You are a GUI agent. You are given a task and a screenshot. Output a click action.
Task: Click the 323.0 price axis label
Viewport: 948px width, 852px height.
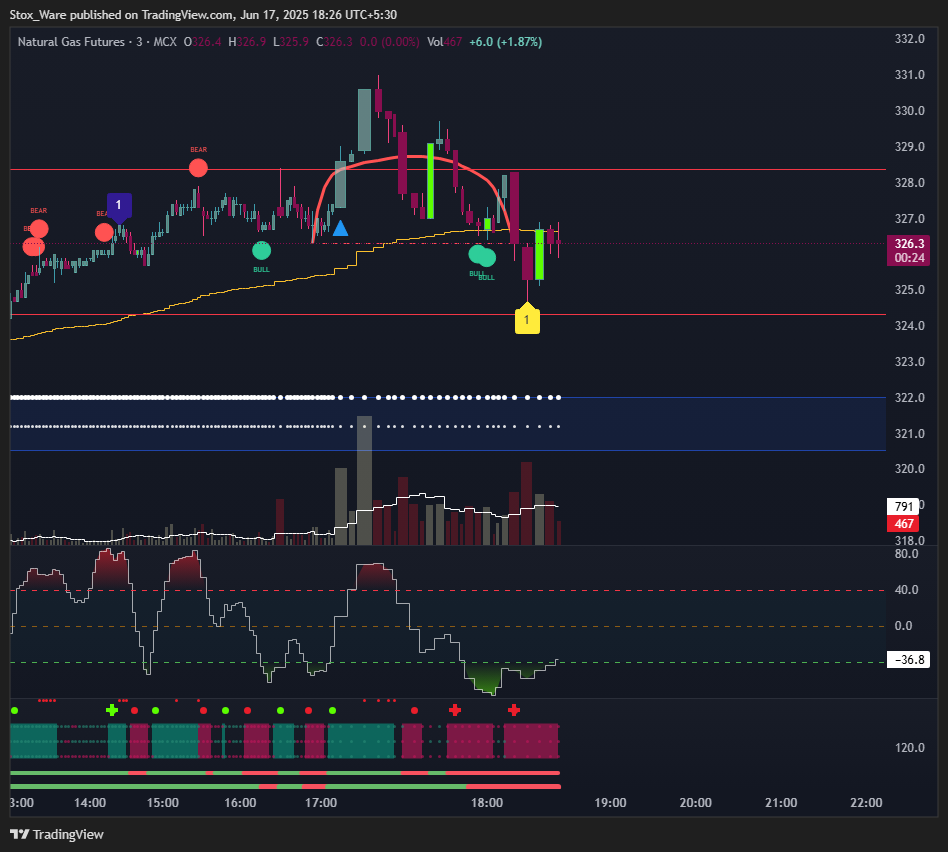tap(909, 362)
